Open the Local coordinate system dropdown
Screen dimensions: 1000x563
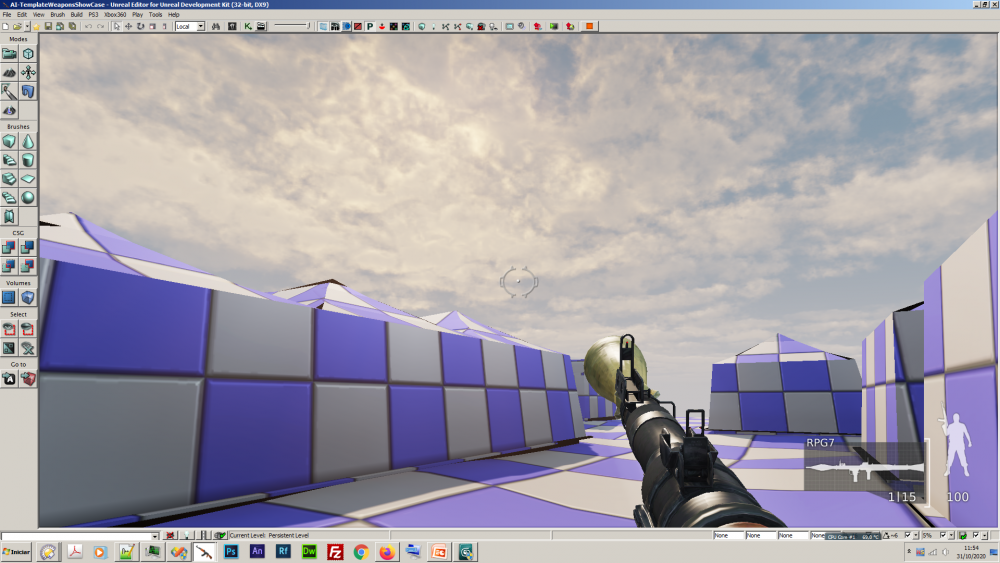pos(190,26)
